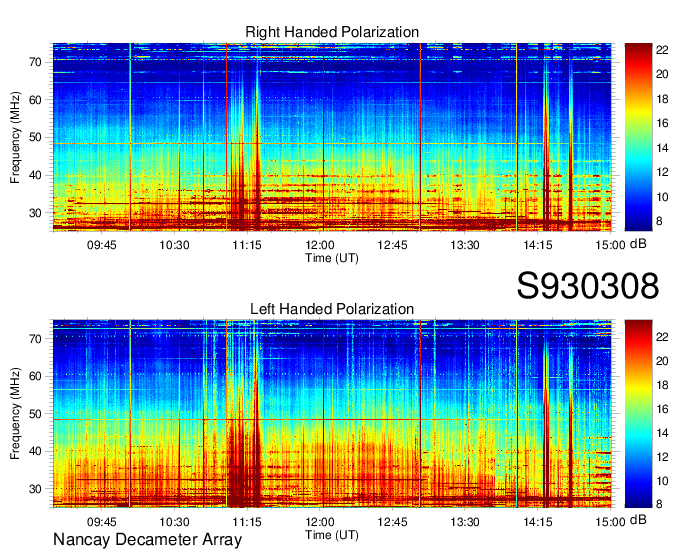Image resolution: width=680 pixels, height=552 pixels.
Task: Click the "Left Handed Polarization" plot title
Action: [332, 309]
